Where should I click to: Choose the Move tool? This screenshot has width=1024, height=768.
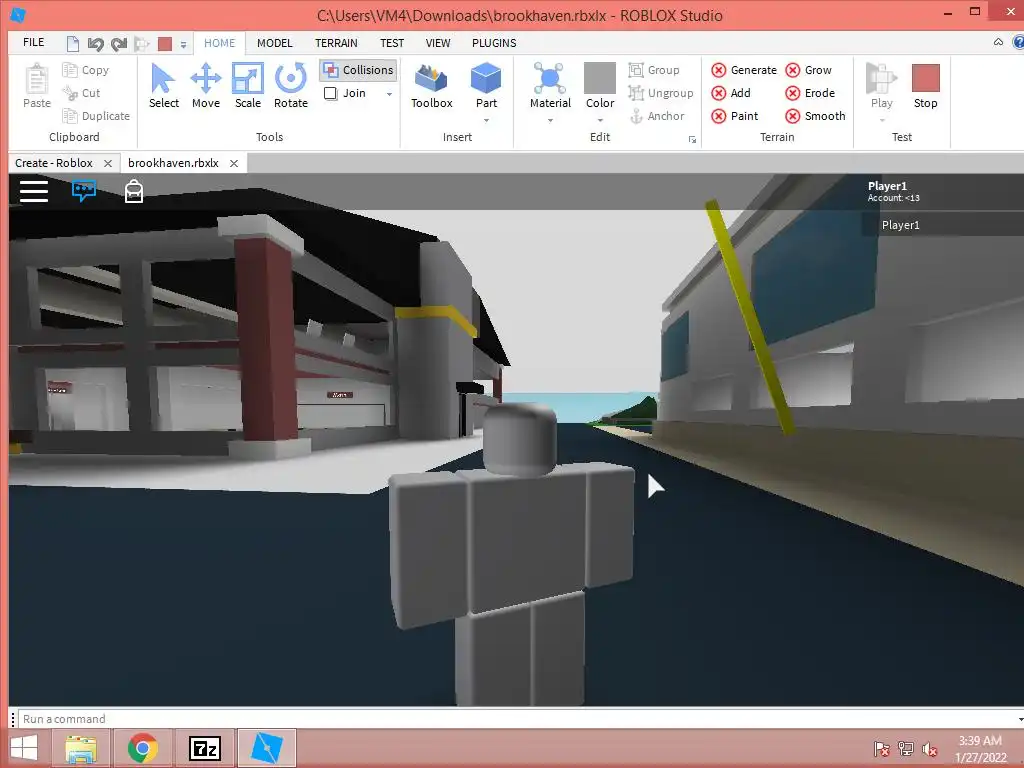click(x=206, y=86)
